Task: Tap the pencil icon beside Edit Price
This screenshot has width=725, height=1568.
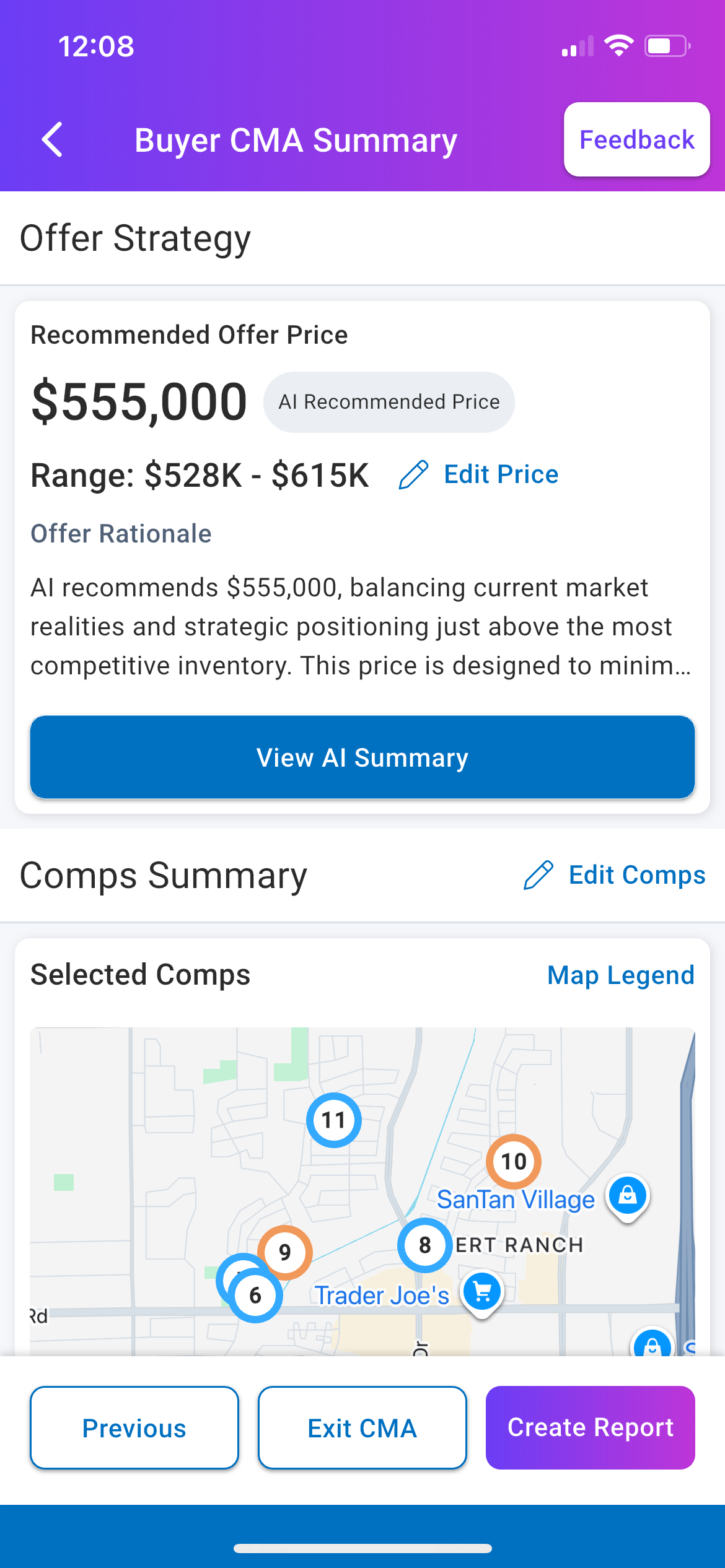Action: click(x=413, y=475)
